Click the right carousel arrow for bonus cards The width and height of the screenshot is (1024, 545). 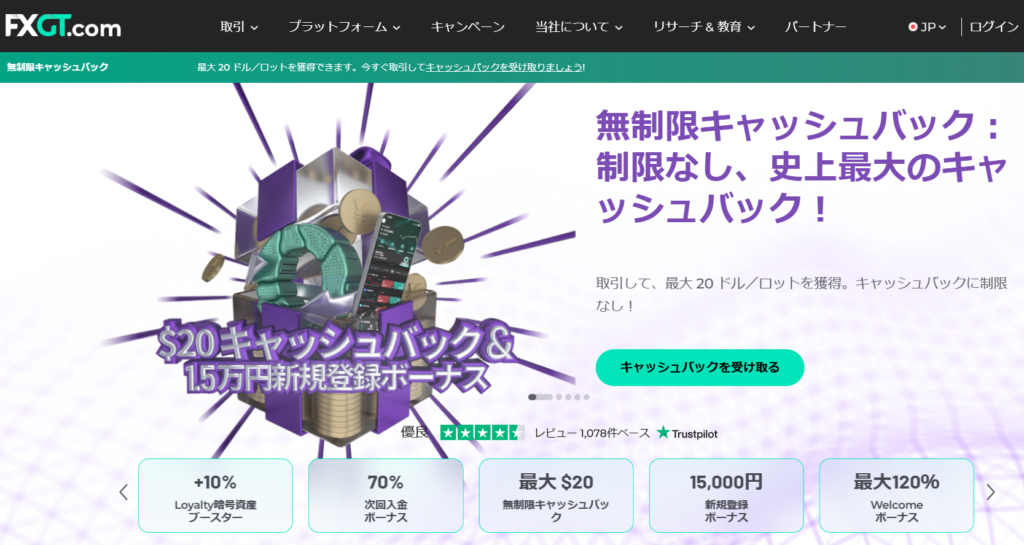pyautogui.click(x=990, y=492)
